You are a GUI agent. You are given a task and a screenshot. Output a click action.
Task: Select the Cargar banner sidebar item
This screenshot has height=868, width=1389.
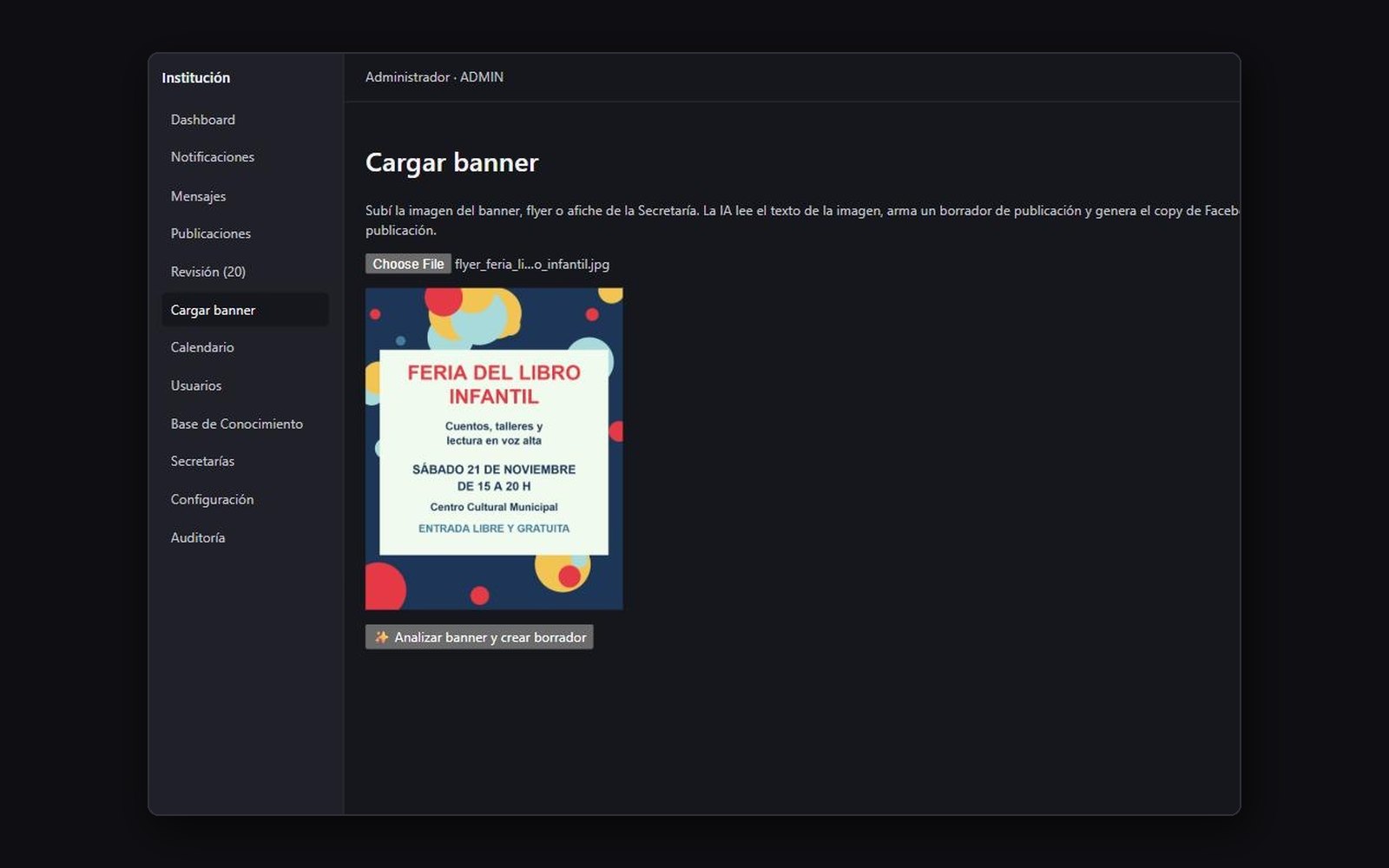[245, 310]
